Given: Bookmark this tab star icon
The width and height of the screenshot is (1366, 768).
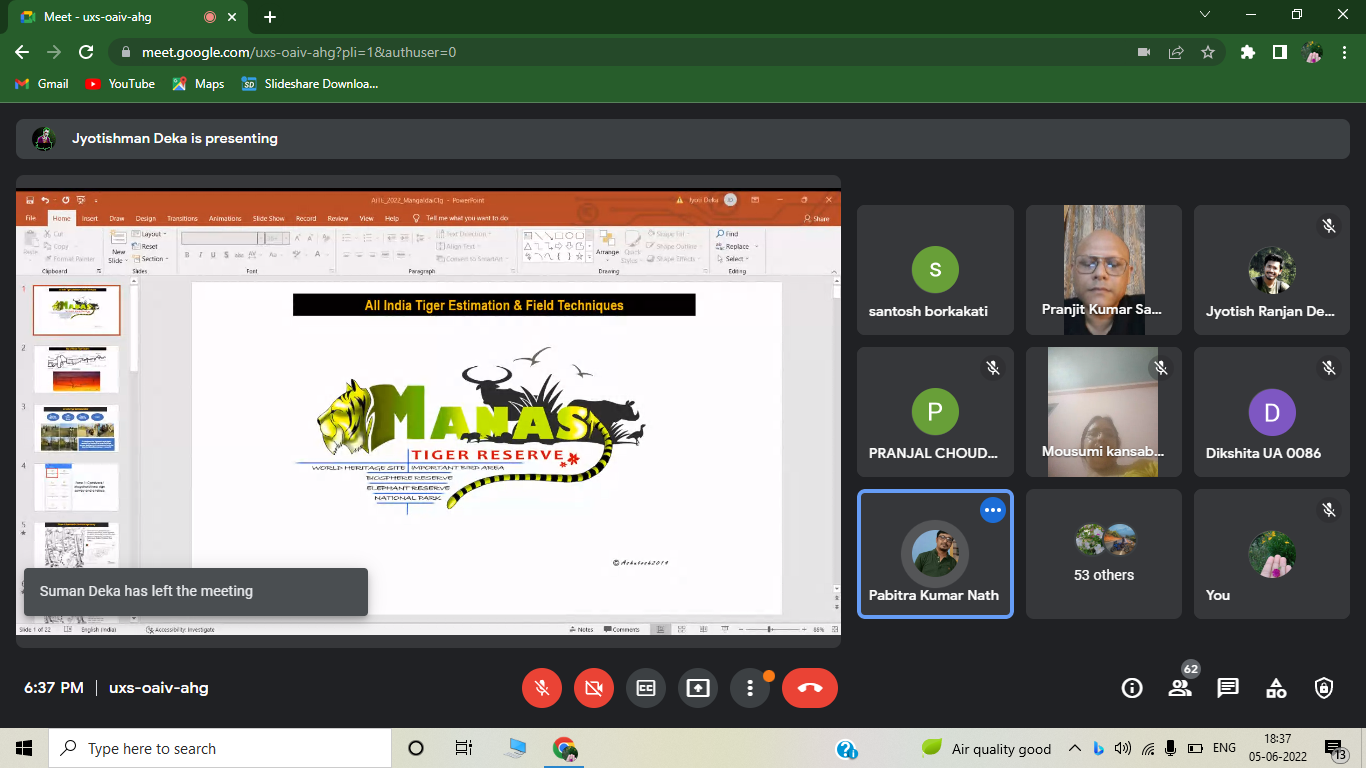Looking at the screenshot, I should [x=1208, y=52].
